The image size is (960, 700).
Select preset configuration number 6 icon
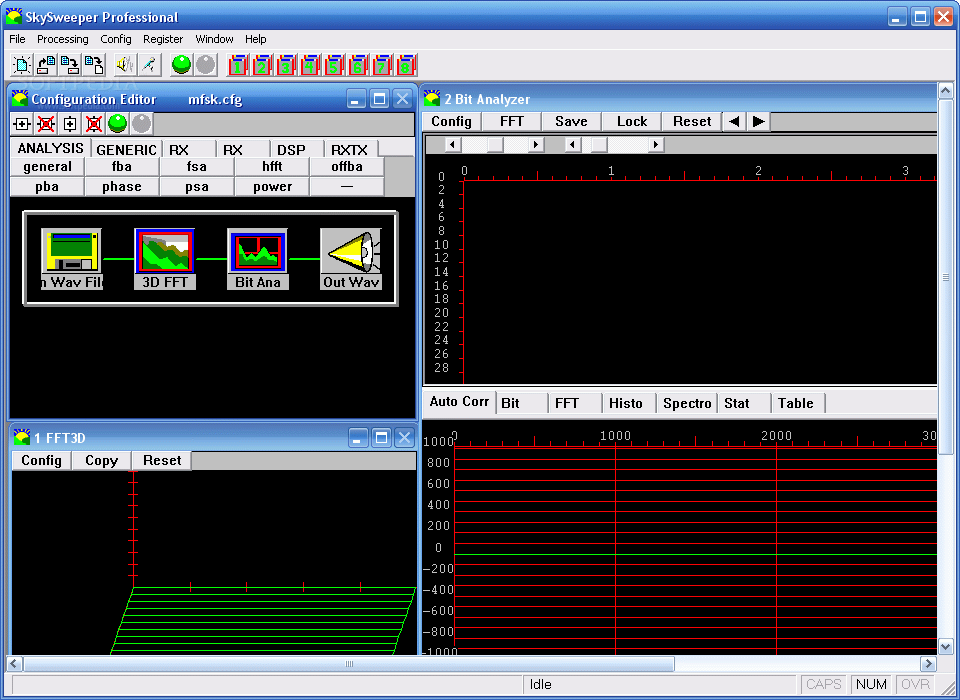[x=358, y=65]
